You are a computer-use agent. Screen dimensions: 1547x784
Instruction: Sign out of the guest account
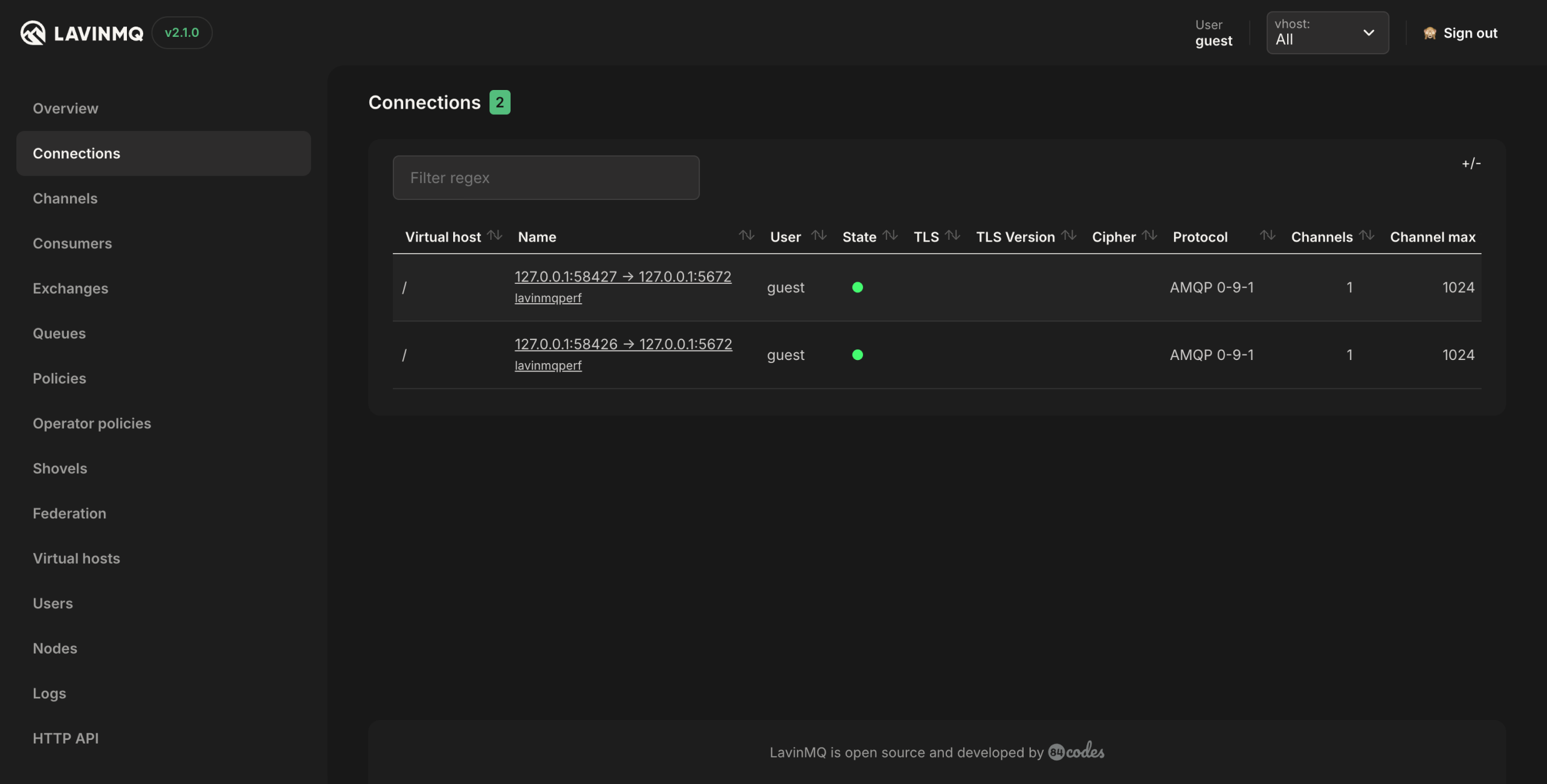[1470, 33]
